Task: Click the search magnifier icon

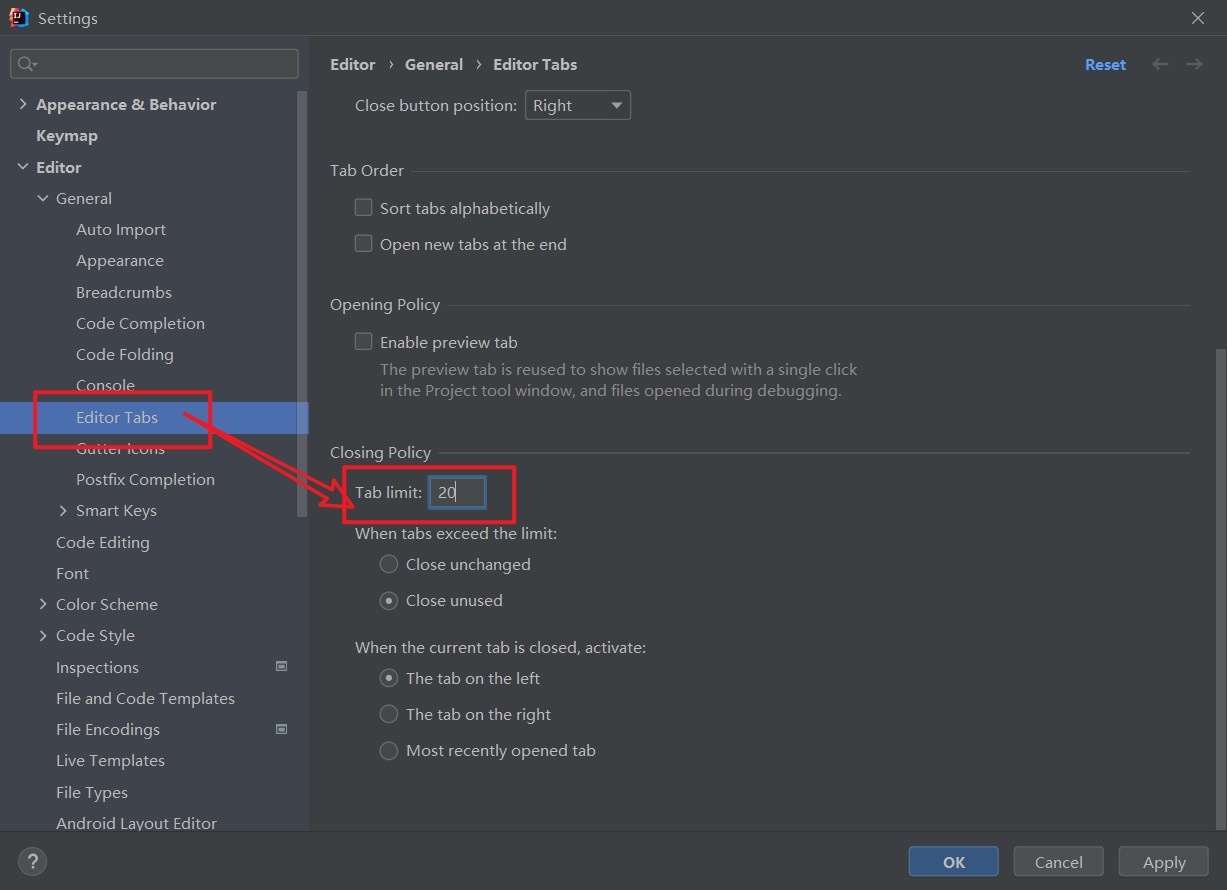Action: pyautogui.click(x=26, y=64)
